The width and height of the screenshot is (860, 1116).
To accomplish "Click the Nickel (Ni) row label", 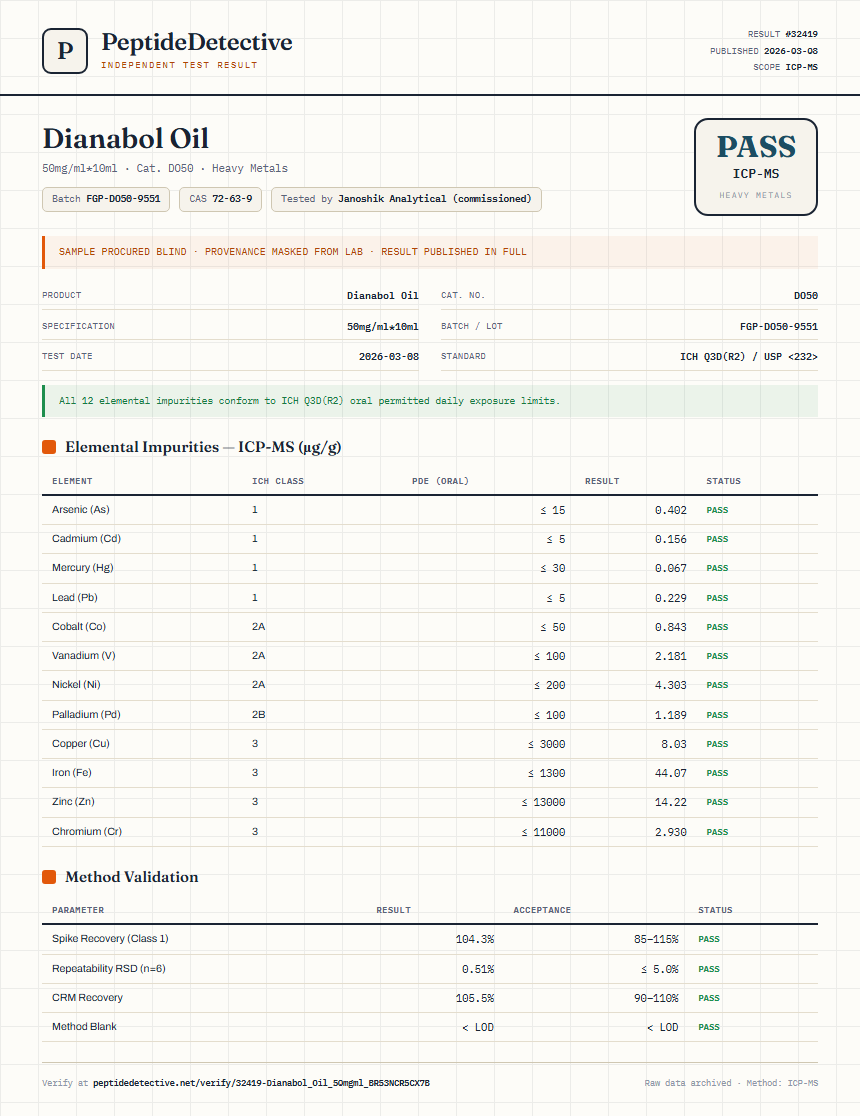I will pyautogui.click(x=76, y=685).
